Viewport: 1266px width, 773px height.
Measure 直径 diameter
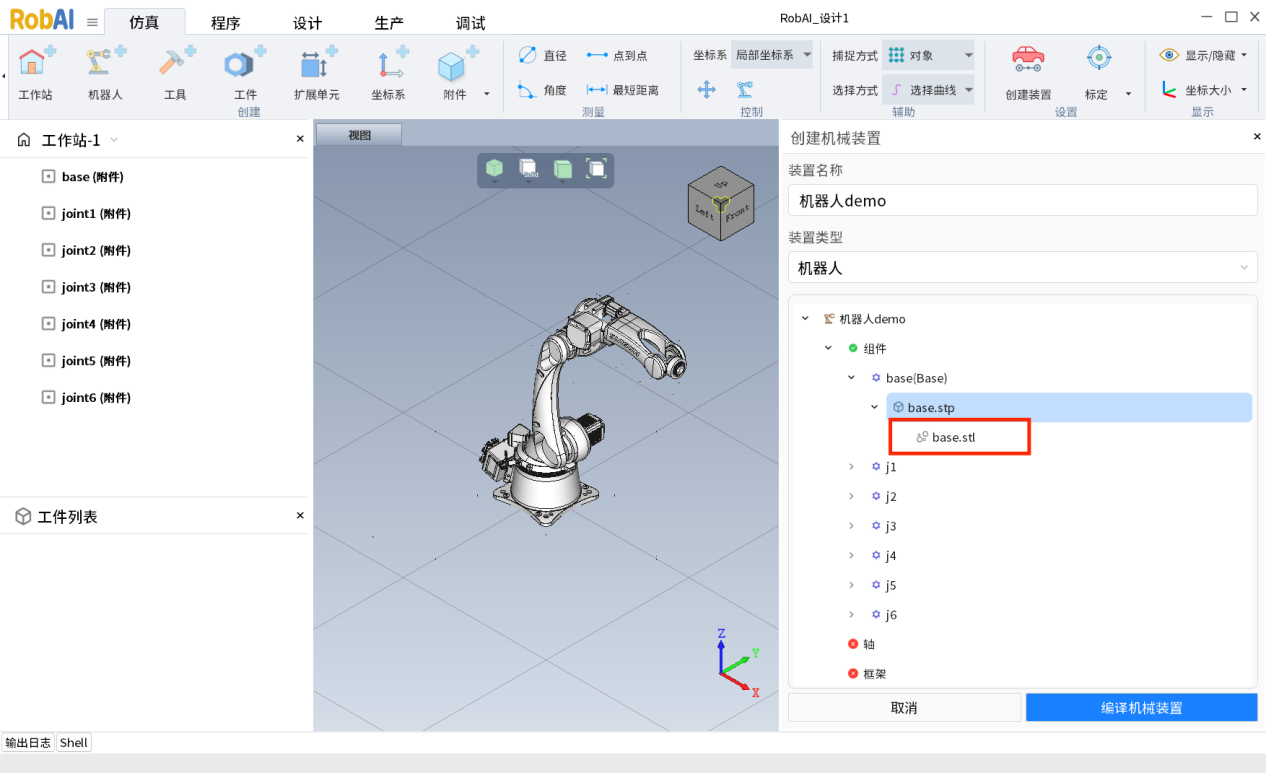[x=542, y=56]
